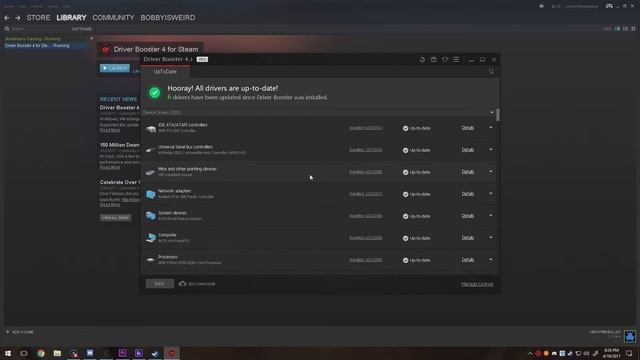Open Details for Network adapters
Viewport: 640px width, 360px height.
pyautogui.click(x=468, y=194)
